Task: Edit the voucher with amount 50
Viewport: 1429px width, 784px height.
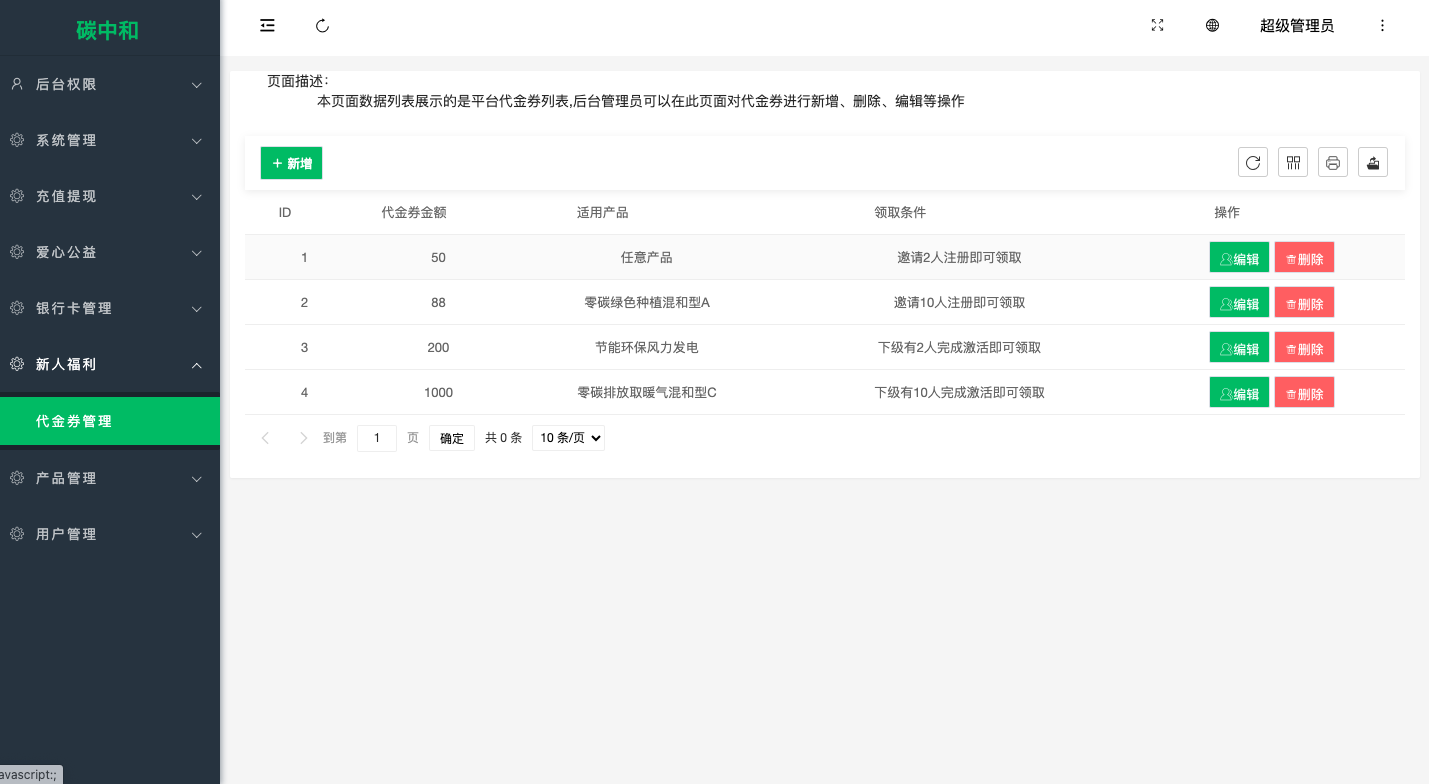Action: click(1239, 258)
